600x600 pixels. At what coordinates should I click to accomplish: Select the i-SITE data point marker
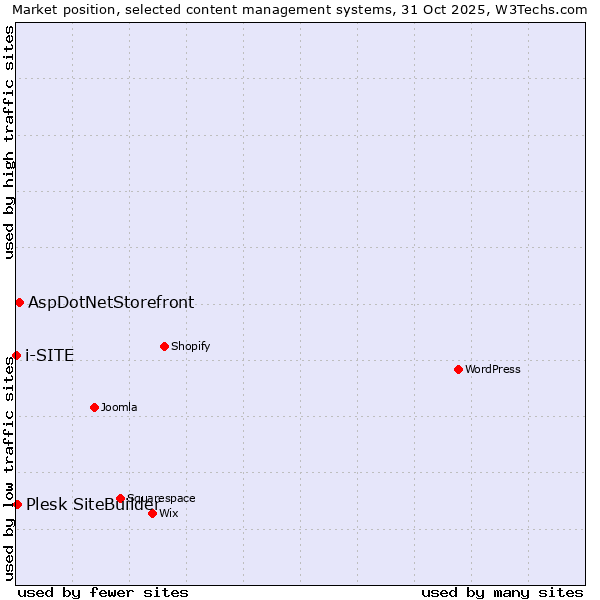[x=16, y=355]
